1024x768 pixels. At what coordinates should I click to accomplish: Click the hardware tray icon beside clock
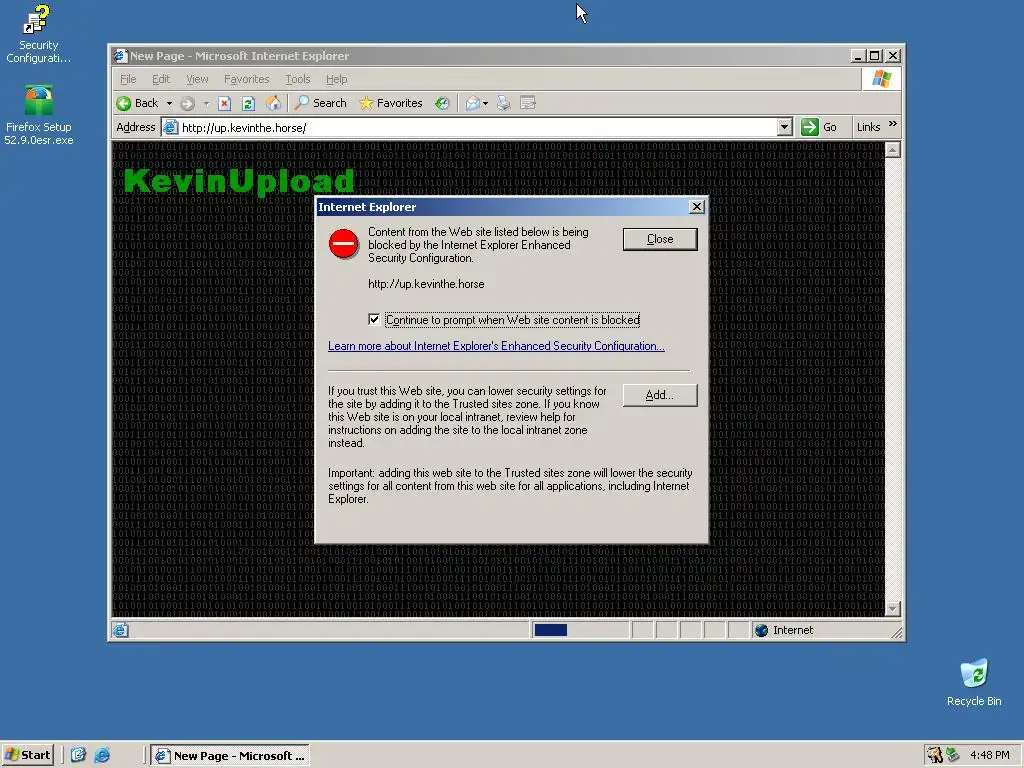[x=953, y=756]
